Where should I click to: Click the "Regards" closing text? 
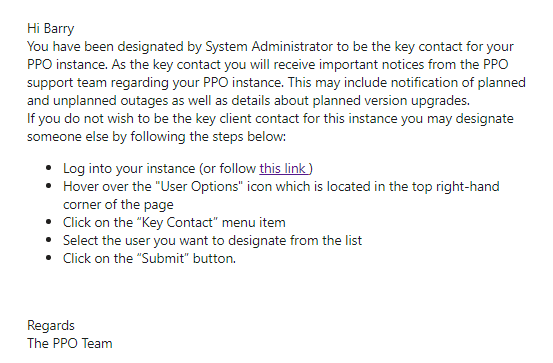50,326
